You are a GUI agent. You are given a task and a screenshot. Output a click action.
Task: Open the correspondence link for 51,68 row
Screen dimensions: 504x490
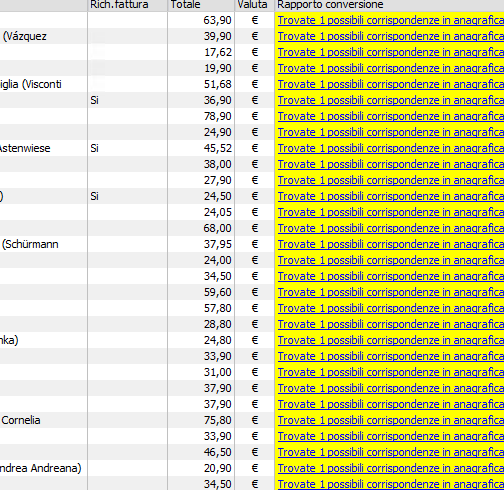[391, 84]
